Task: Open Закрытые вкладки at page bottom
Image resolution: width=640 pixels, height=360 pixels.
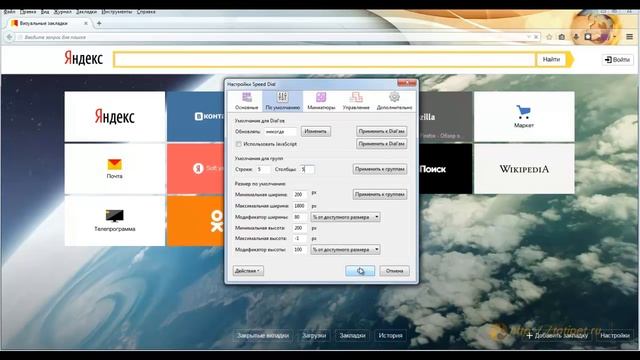Action: (x=263, y=336)
